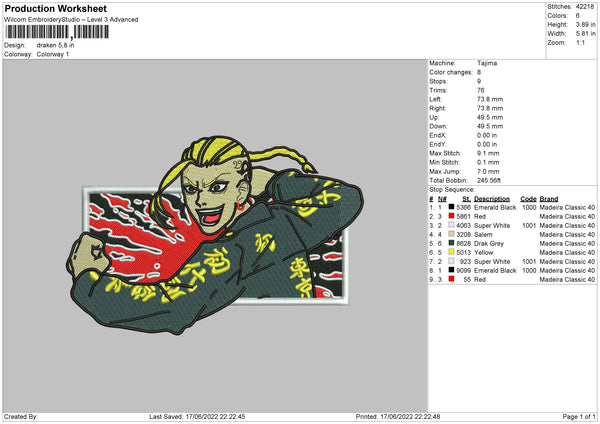600x424 pixels.
Task: Click the 'Red' description in row 9
Action: click(x=480, y=280)
